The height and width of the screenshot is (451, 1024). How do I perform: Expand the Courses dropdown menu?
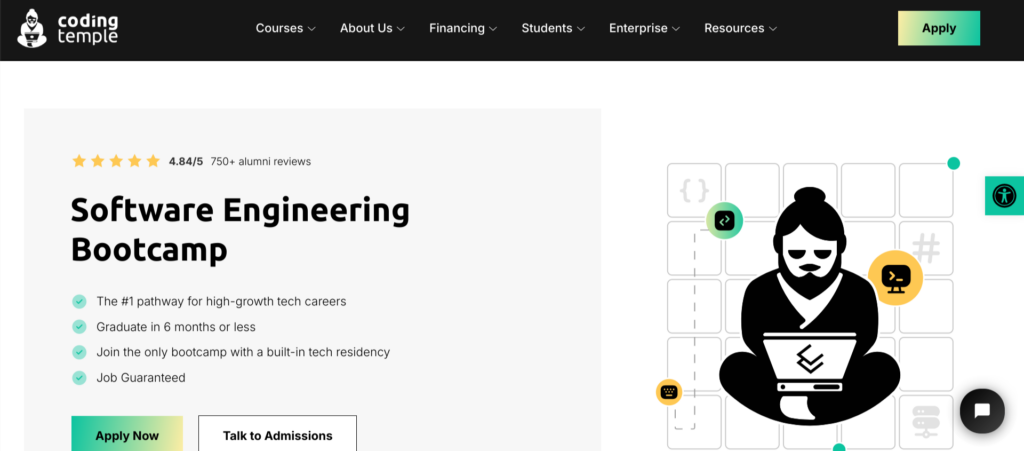click(x=285, y=28)
